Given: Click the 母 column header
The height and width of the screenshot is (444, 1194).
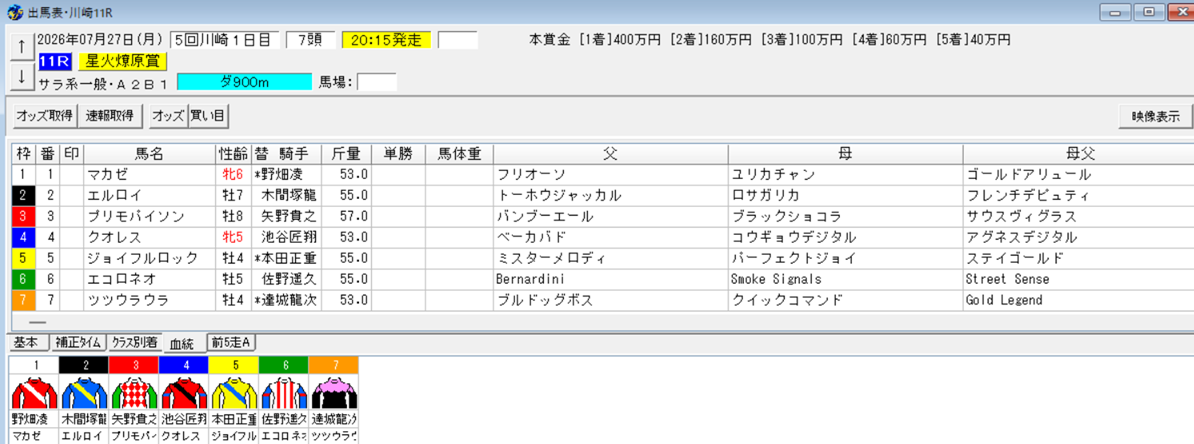Looking at the screenshot, I should [x=844, y=154].
